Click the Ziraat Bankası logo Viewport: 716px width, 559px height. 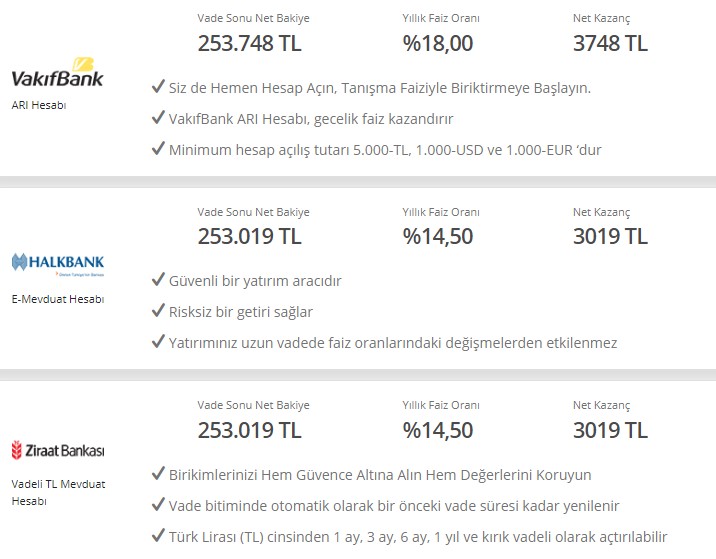point(58,450)
